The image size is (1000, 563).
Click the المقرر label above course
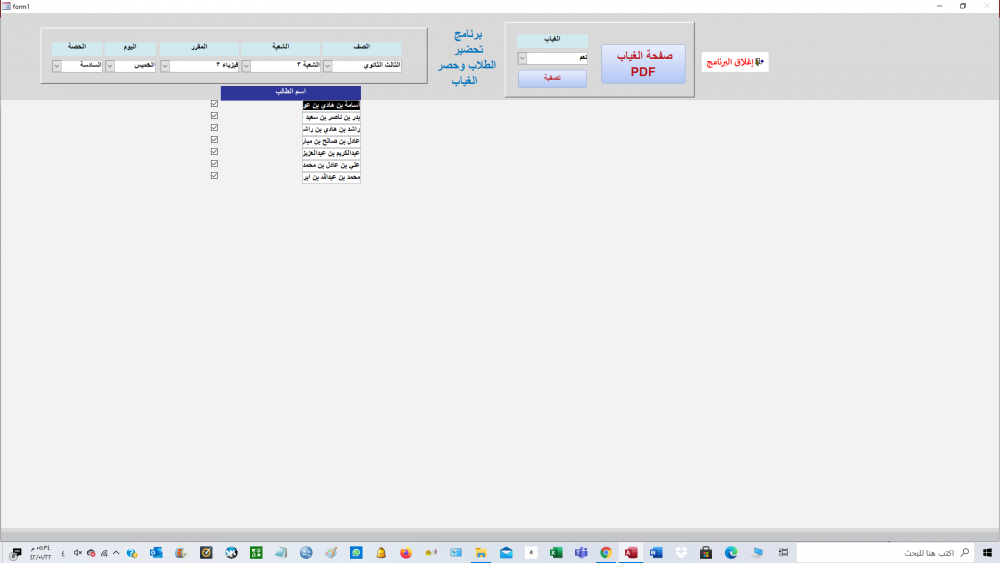[x=200, y=47]
